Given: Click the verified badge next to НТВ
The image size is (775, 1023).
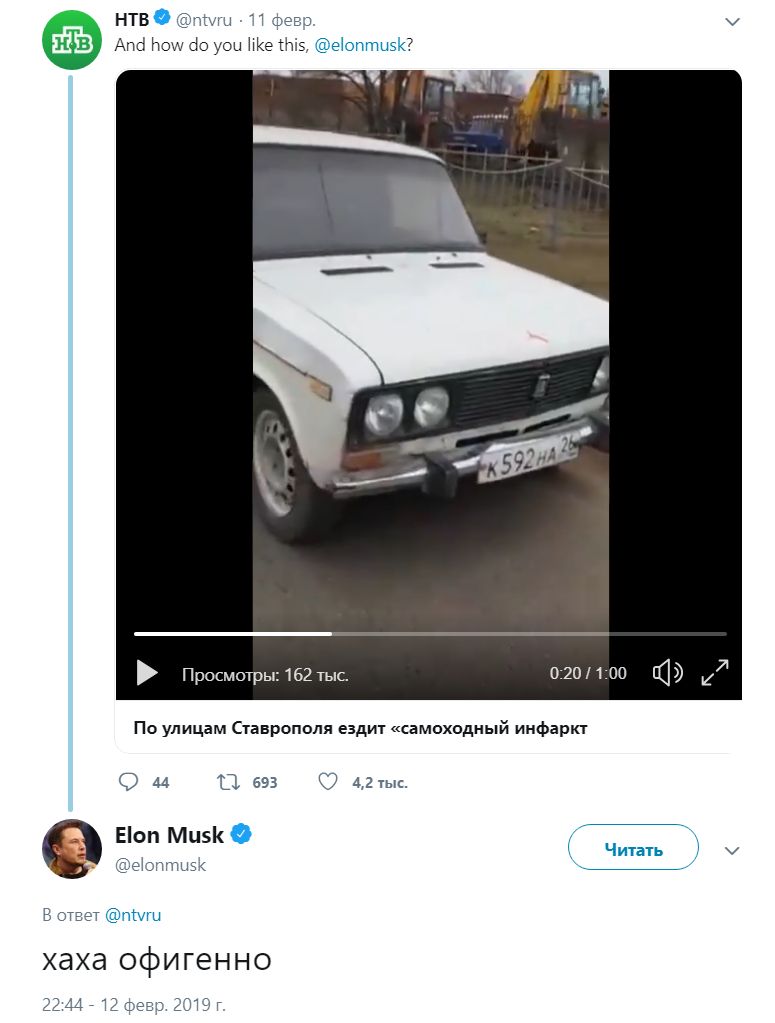Looking at the screenshot, I should pyautogui.click(x=162, y=18).
